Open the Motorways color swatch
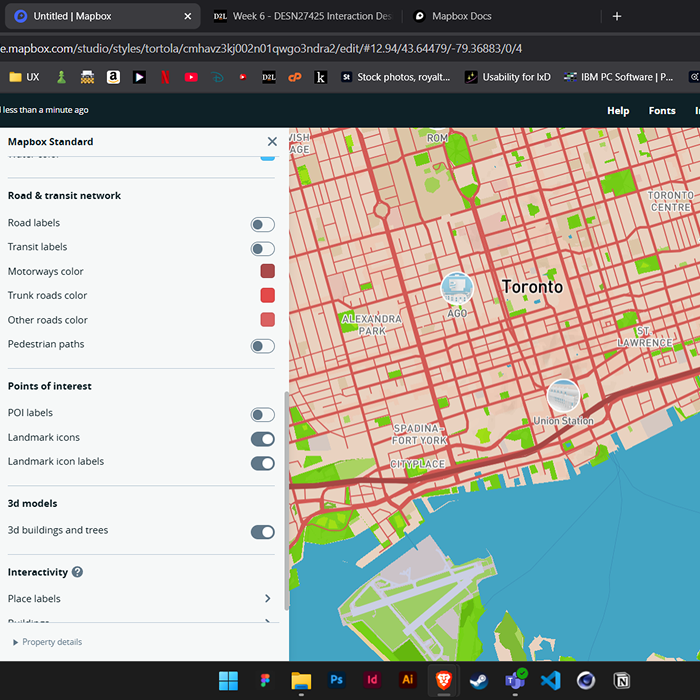 [x=267, y=271]
